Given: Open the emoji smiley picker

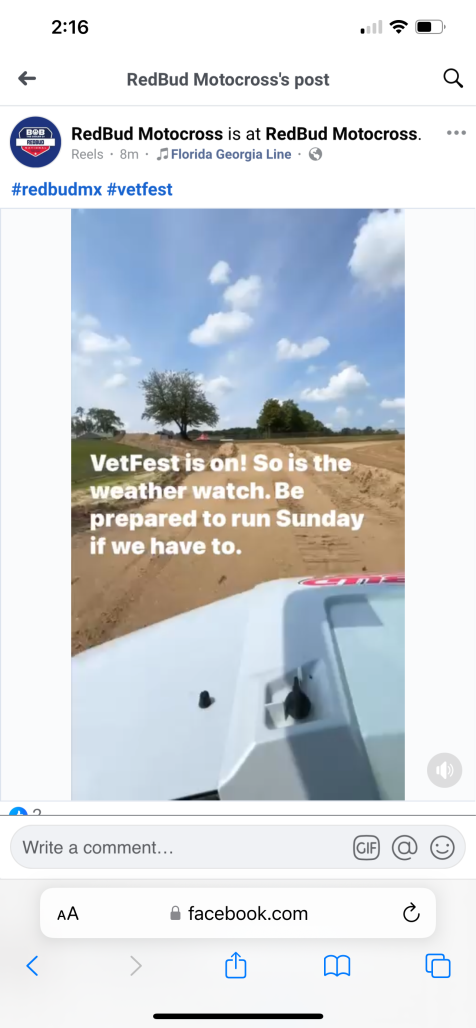Looking at the screenshot, I should point(443,848).
